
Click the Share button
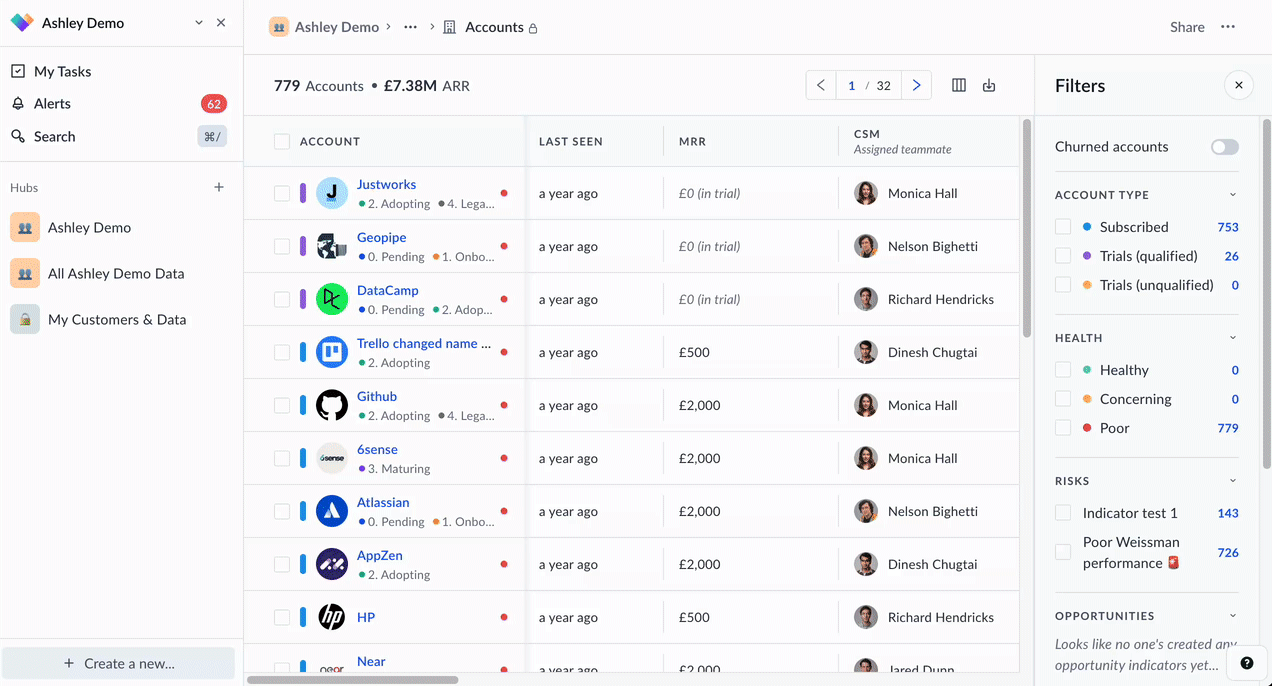click(1187, 27)
